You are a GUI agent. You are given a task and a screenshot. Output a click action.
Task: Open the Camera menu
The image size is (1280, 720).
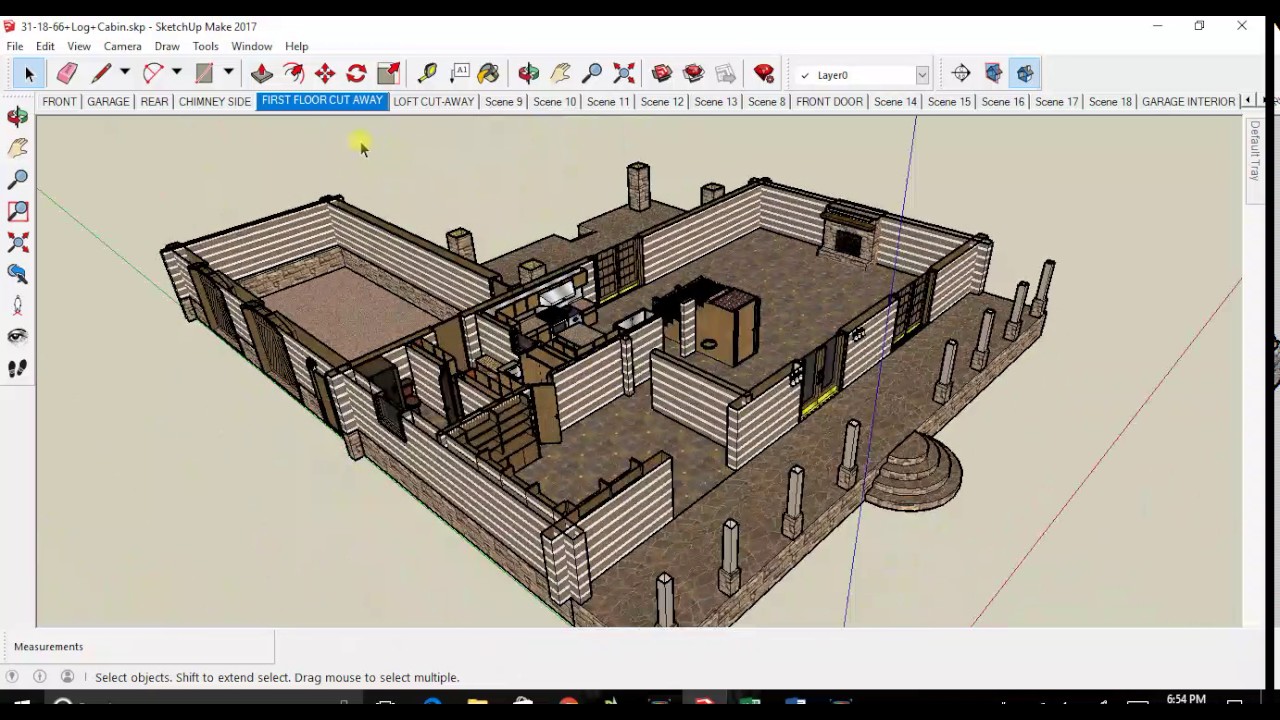122,46
